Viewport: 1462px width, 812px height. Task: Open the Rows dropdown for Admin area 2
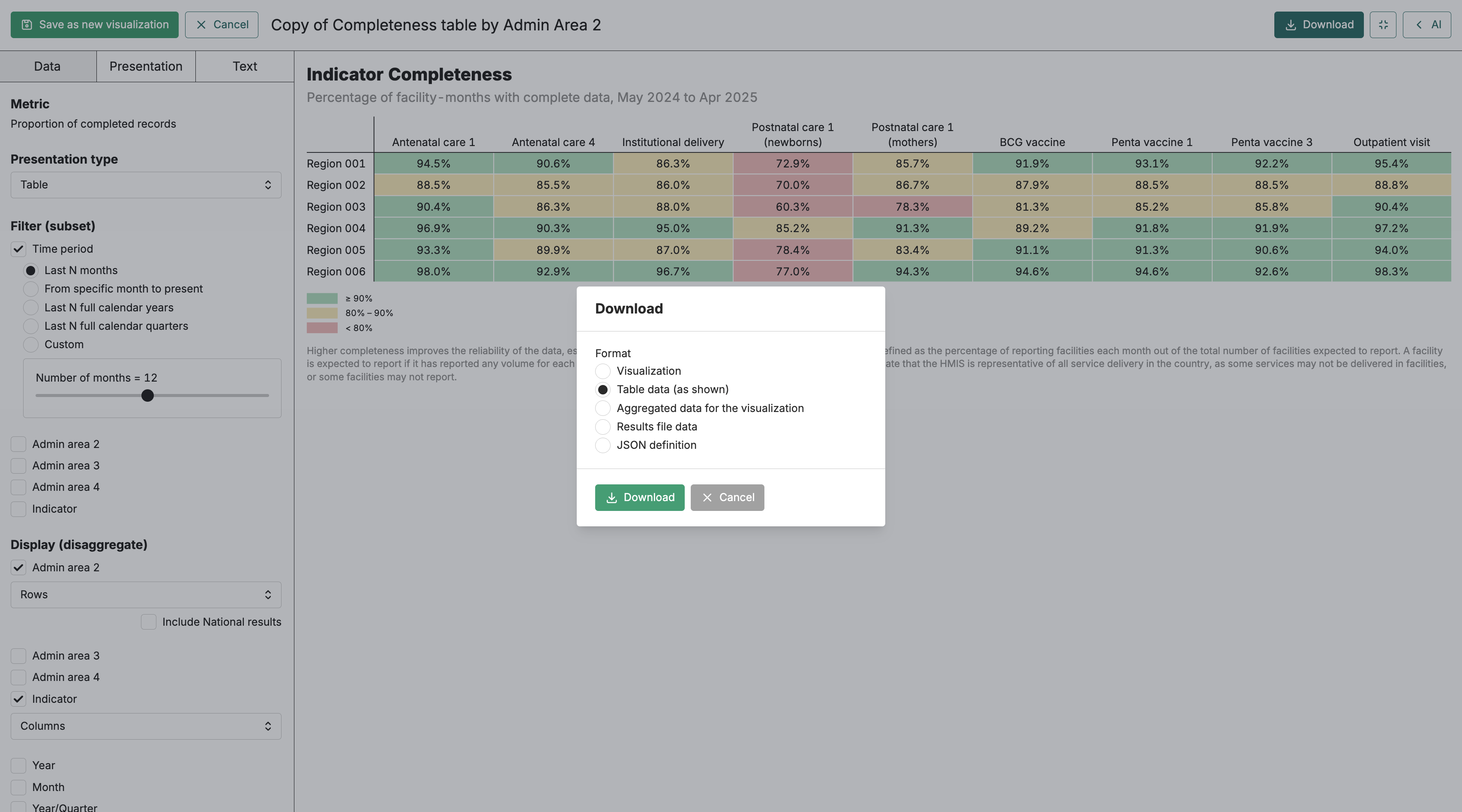tap(146, 595)
